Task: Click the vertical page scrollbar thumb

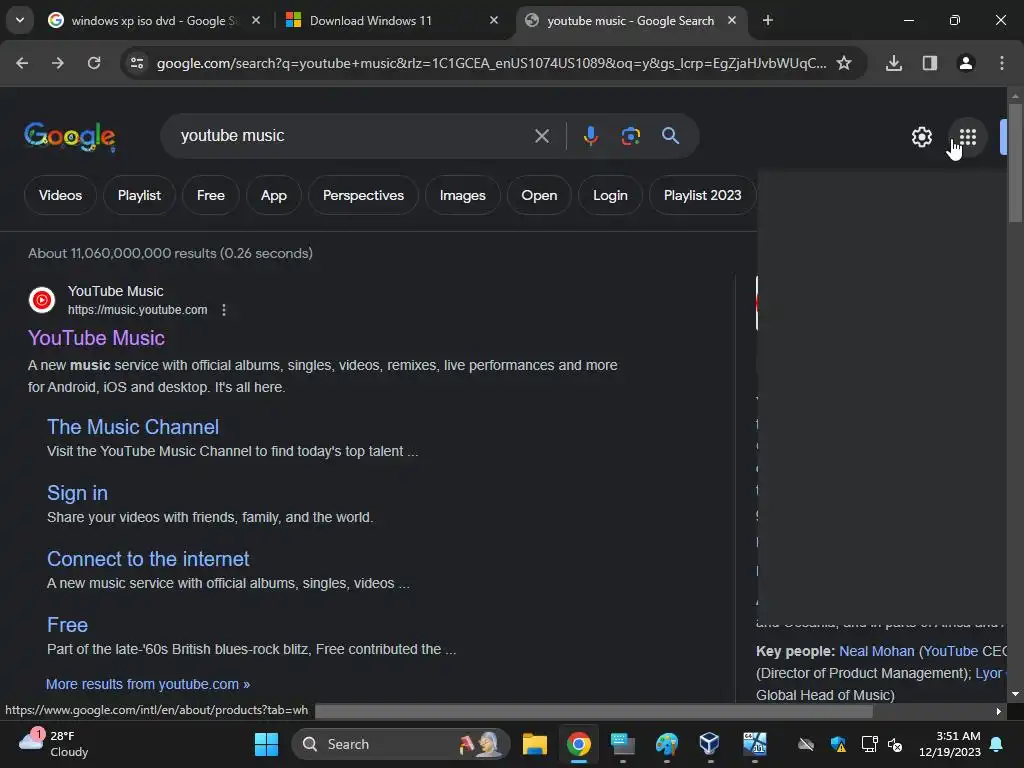Action: click(x=1015, y=163)
